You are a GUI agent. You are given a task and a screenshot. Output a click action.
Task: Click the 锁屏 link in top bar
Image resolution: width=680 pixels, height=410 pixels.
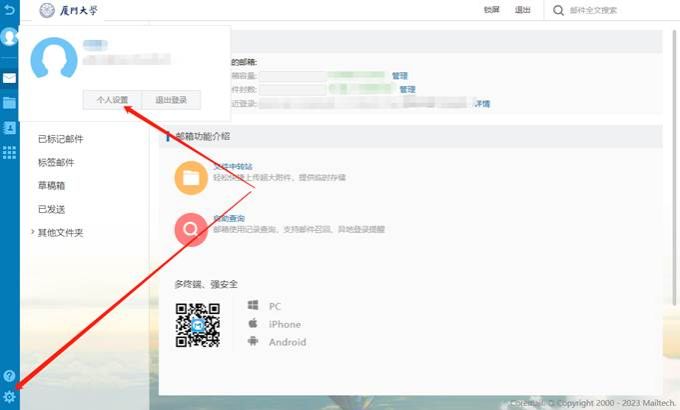[491, 10]
